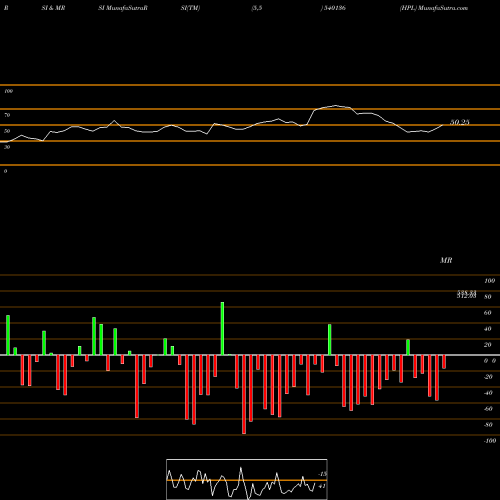Click the MR axis label 60

coord(488,313)
